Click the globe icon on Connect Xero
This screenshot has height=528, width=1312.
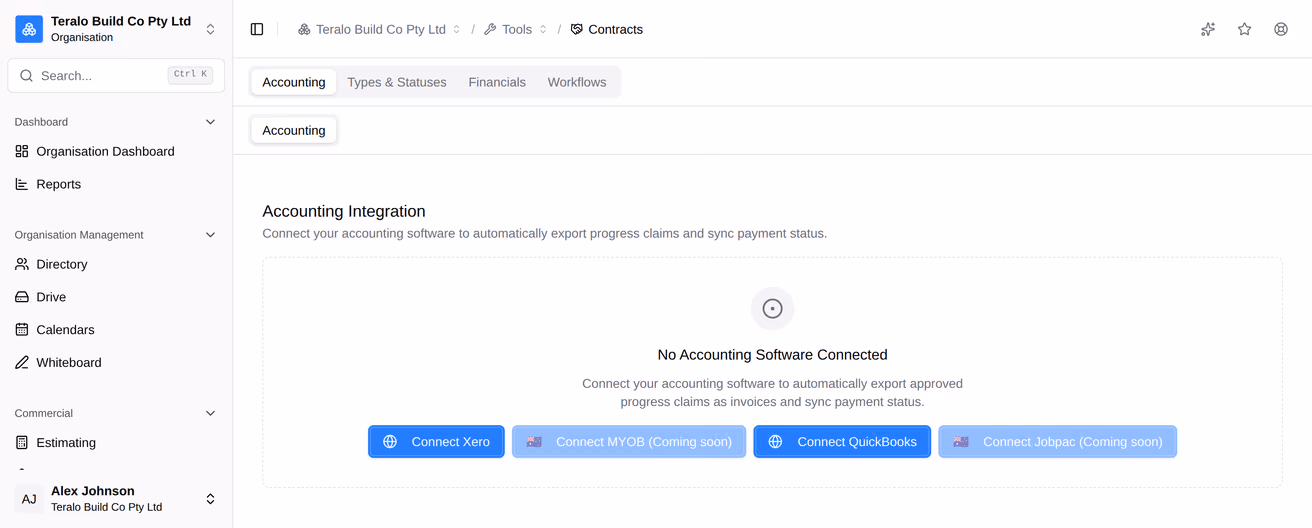tap(390, 442)
